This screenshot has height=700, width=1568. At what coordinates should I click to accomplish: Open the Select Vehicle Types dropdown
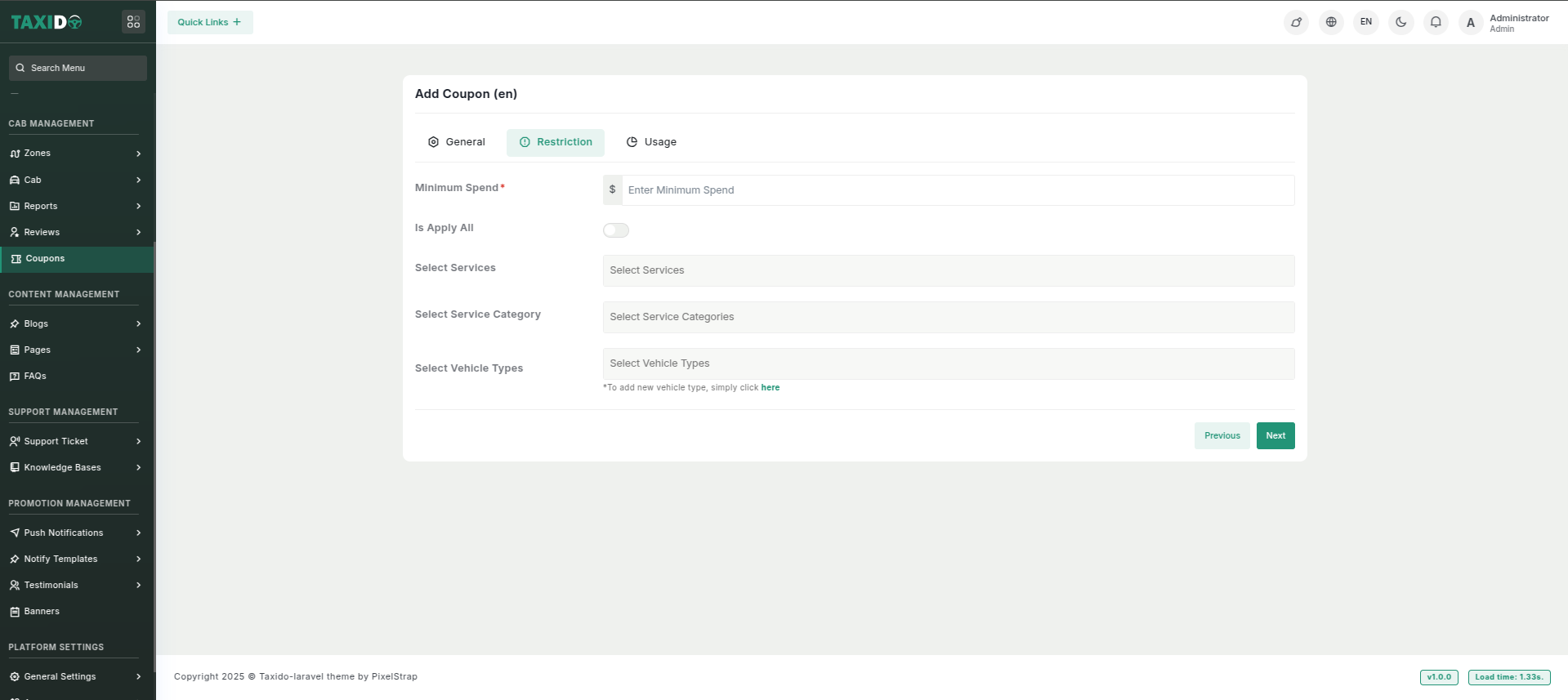(948, 363)
